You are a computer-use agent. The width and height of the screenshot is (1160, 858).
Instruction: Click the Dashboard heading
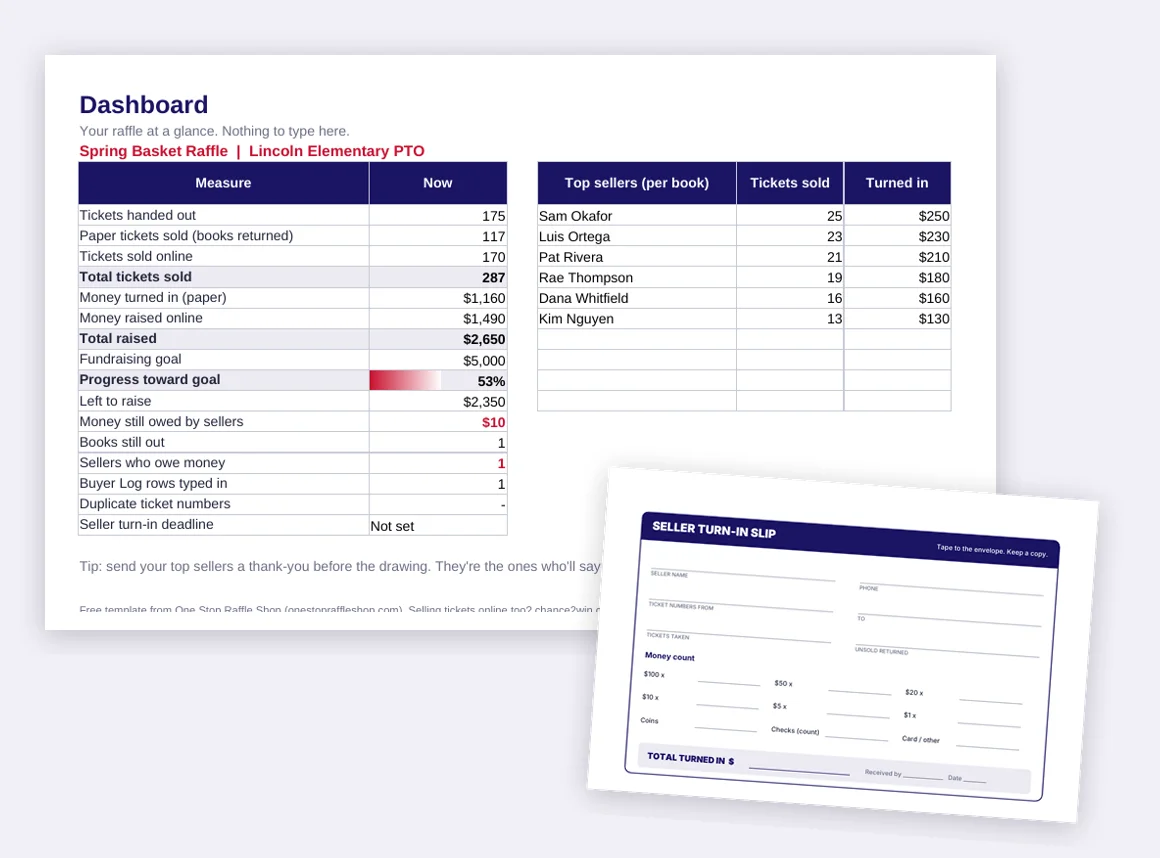pos(144,104)
